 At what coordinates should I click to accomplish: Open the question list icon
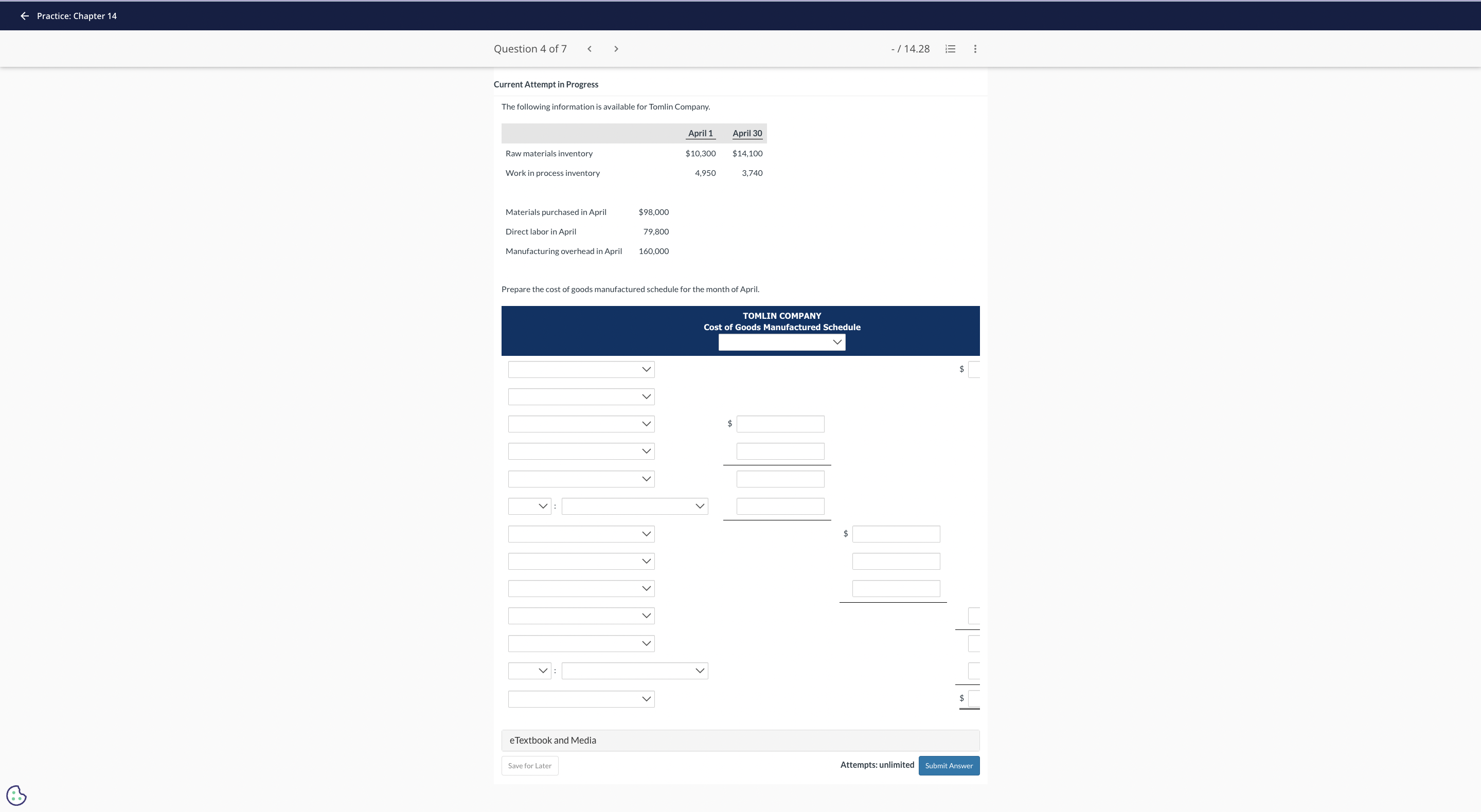tap(950, 49)
